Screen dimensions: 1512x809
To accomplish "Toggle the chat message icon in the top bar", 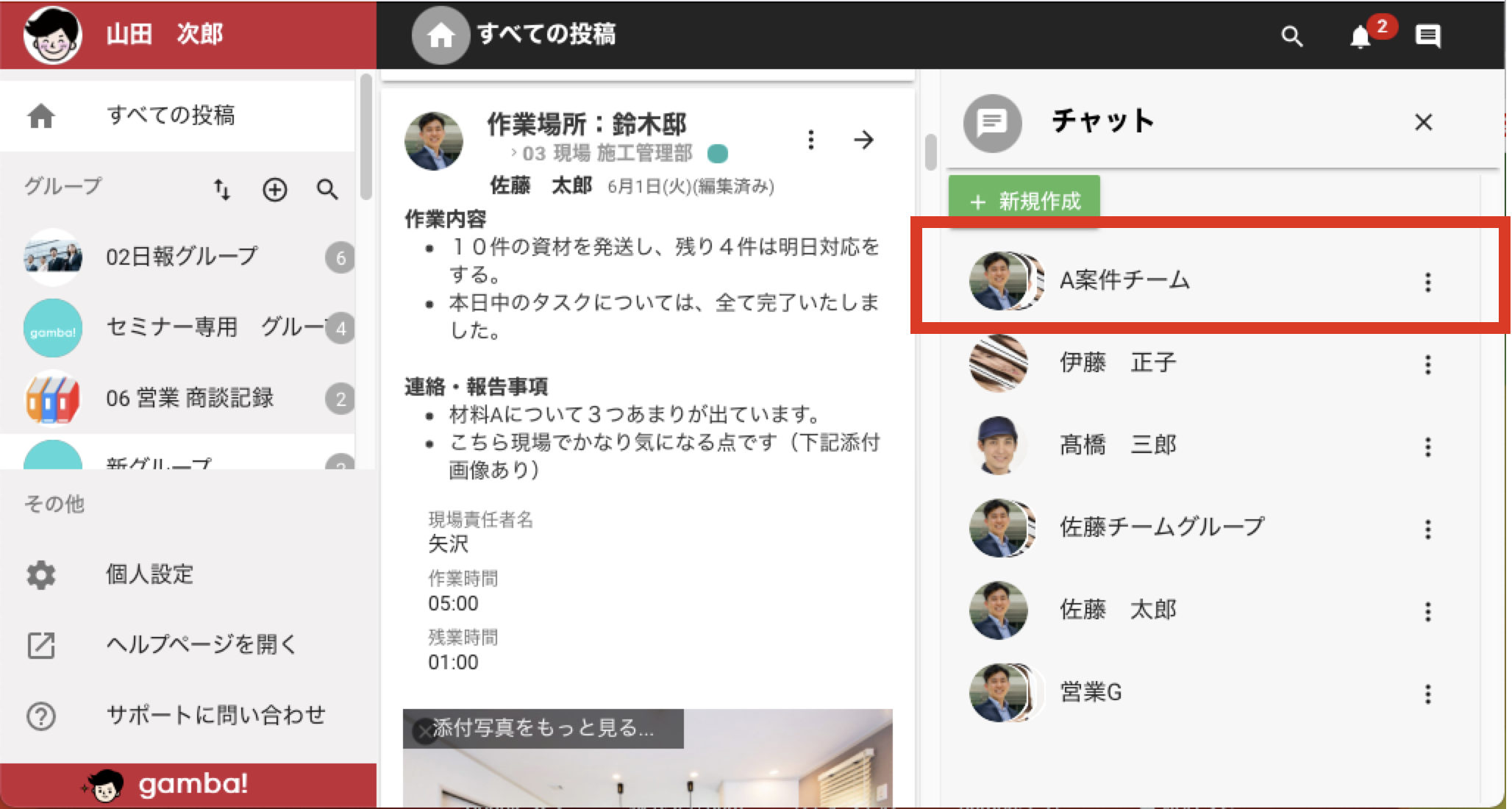I will pos(1427,35).
